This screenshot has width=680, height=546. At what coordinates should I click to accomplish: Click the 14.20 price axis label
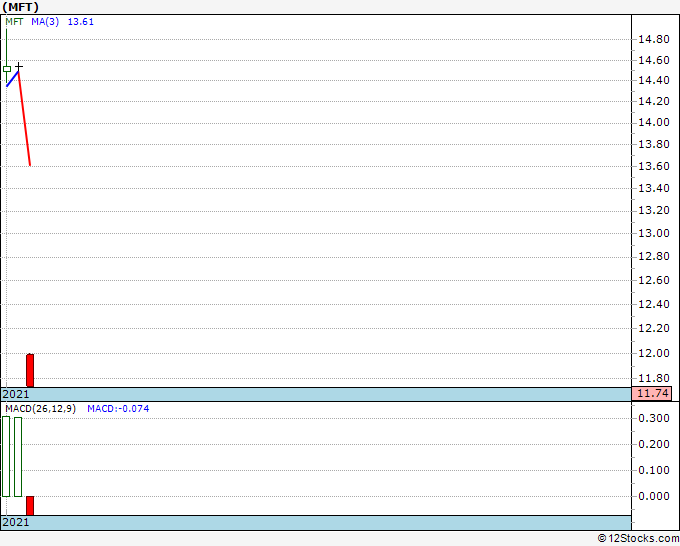point(654,101)
